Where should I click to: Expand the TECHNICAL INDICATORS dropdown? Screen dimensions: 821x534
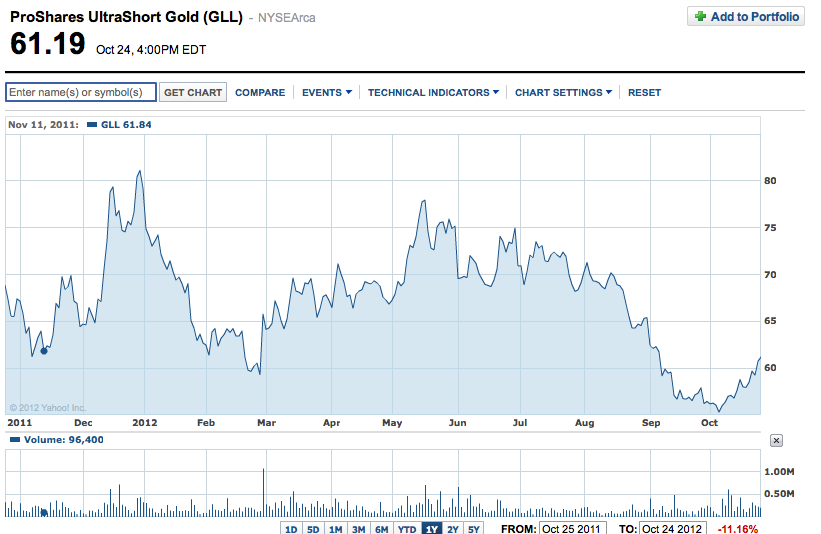point(433,93)
